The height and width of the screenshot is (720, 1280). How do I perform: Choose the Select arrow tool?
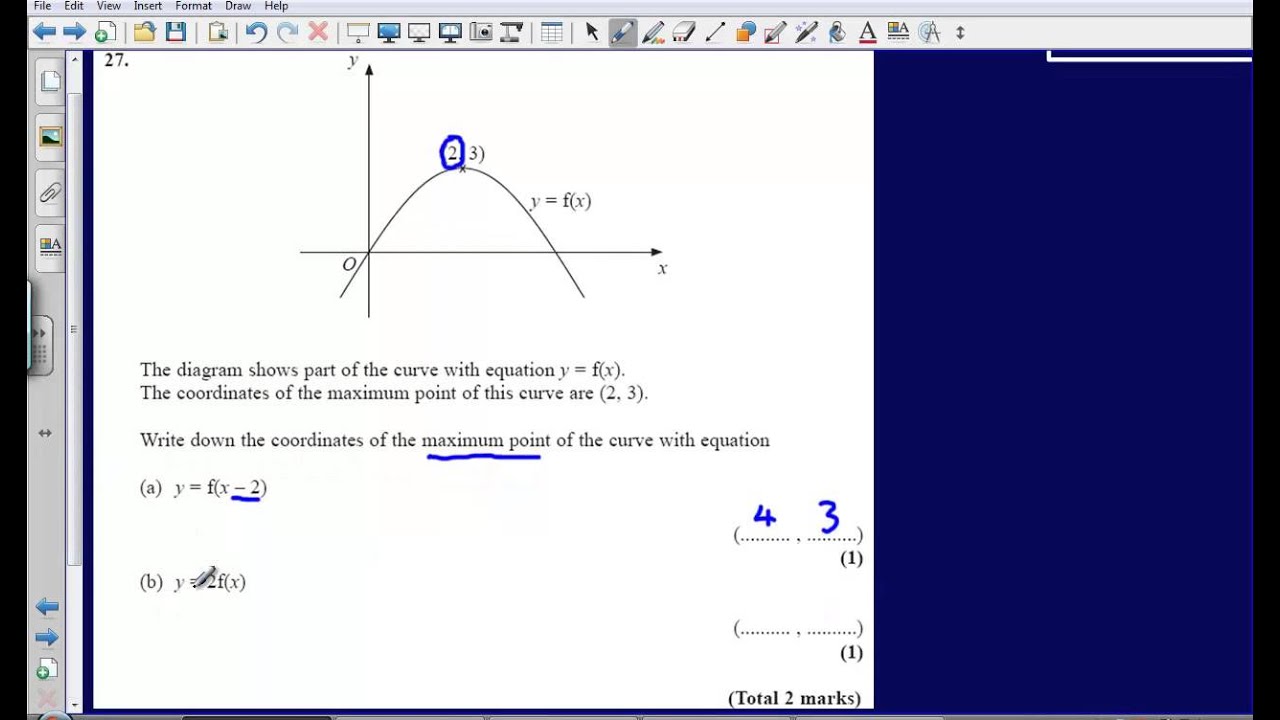click(591, 32)
